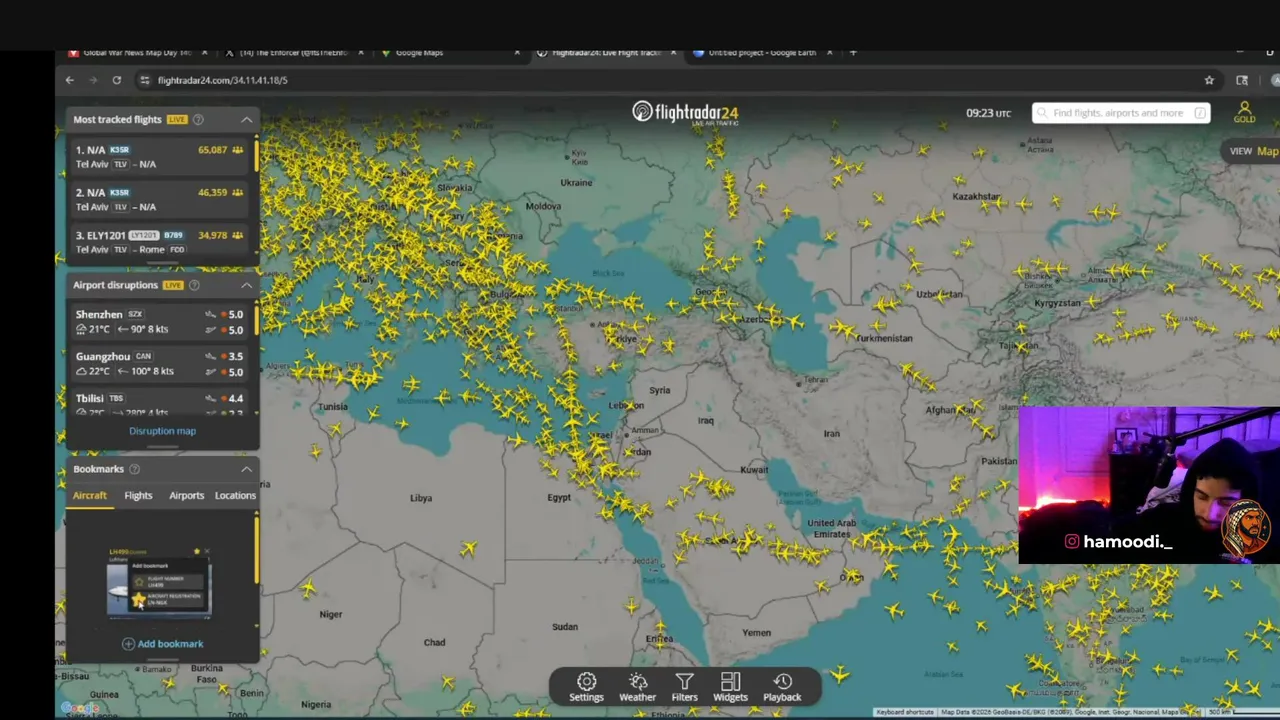Select the Flights bookmarks tab

138,495
